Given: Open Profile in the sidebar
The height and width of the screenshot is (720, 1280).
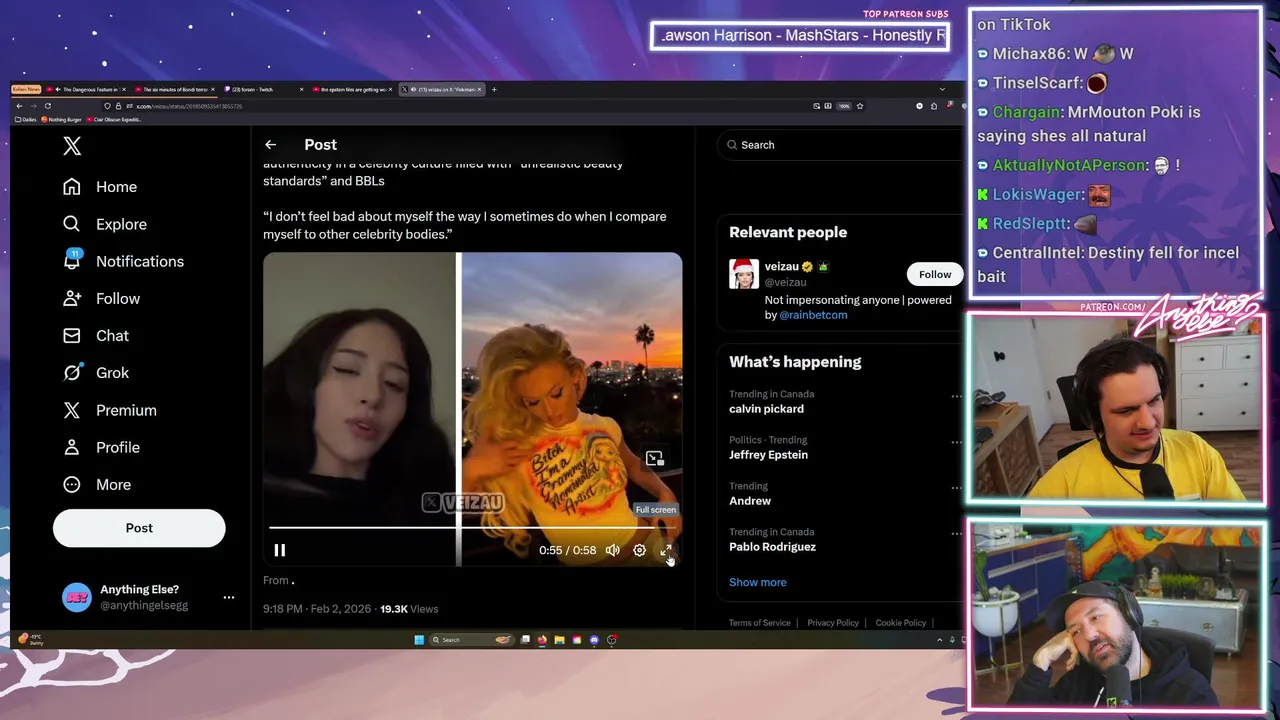Looking at the screenshot, I should tap(102, 447).
